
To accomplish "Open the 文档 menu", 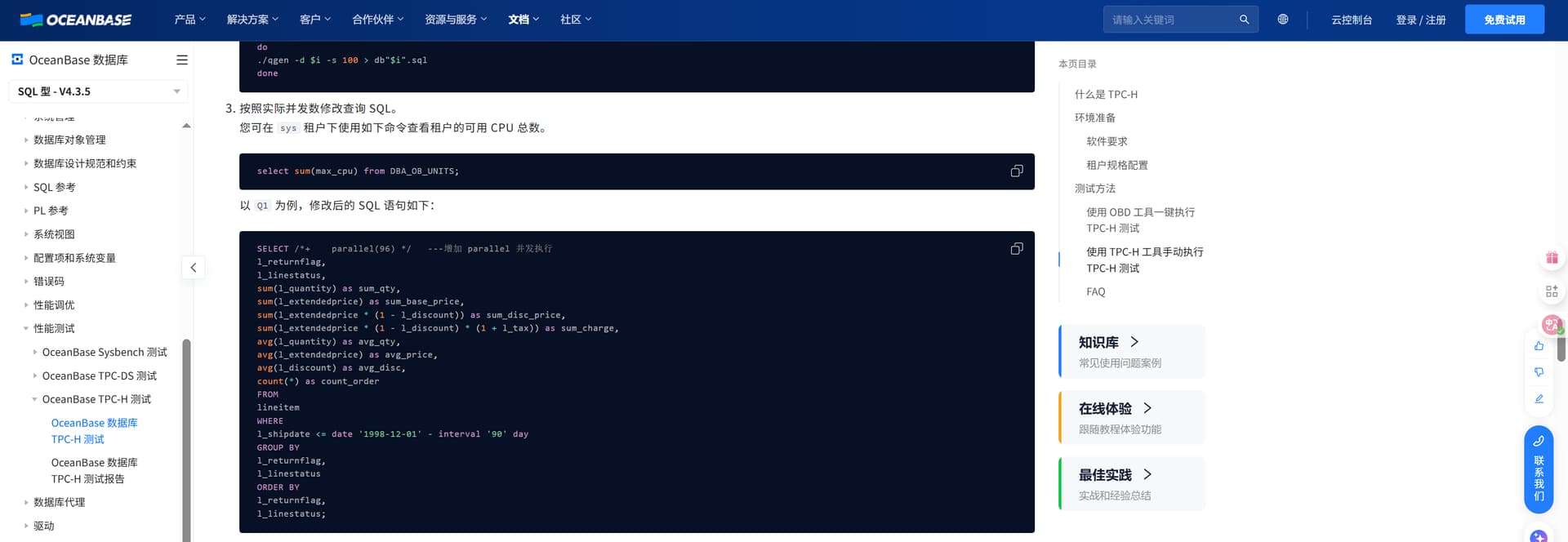I will (523, 20).
